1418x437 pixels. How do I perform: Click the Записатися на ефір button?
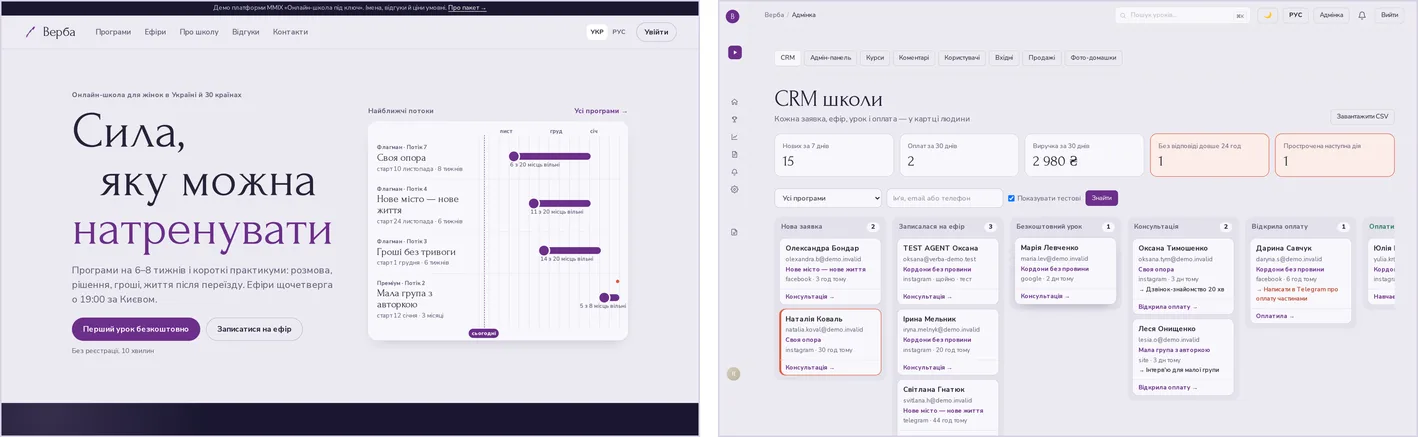pos(254,329)
